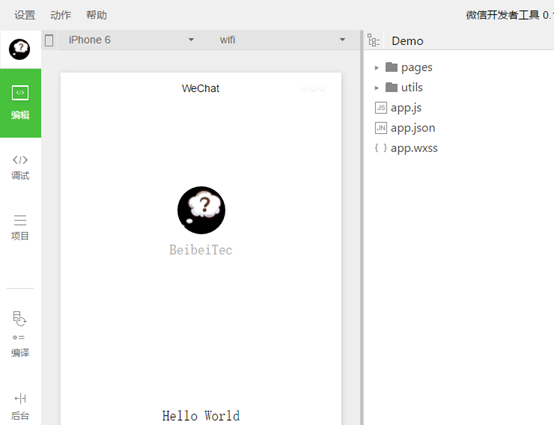Click the WeChat title in simulator
554x425 pixels.
coord(200,88)
